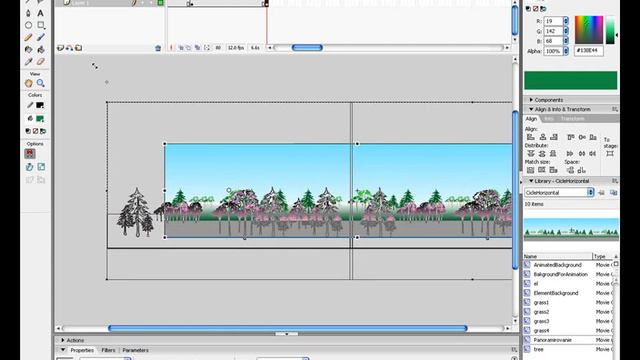The image size is (640, 360).
Task: Select AnimatedBackground in the library
Action: coord(558,265)
